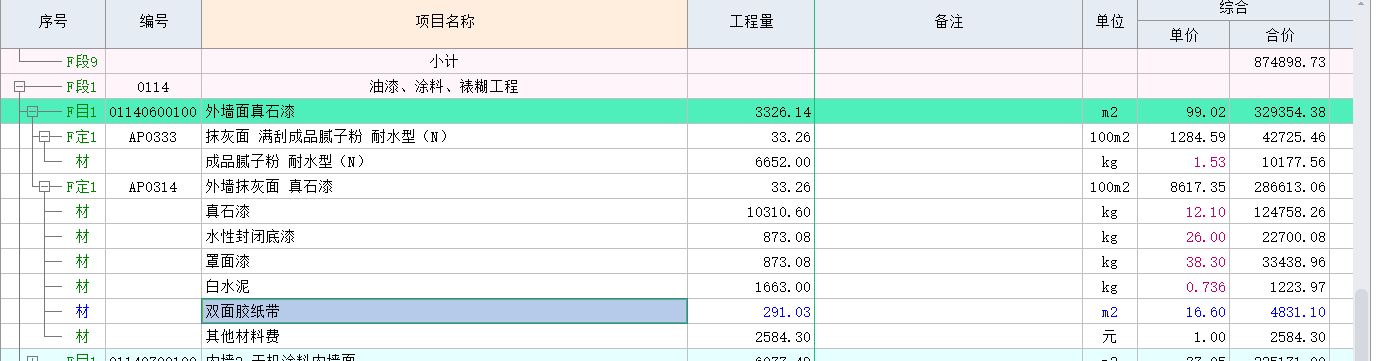Select total 874898.73 cell
The image size is (1380, 361).
(x=1280, y=62)
